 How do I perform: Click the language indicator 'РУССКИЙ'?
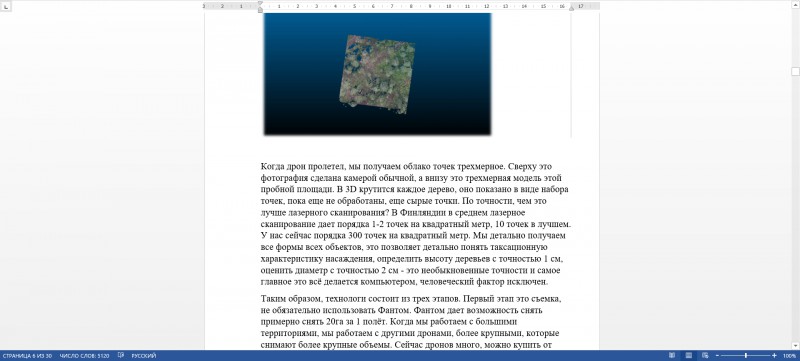point(144,355)
